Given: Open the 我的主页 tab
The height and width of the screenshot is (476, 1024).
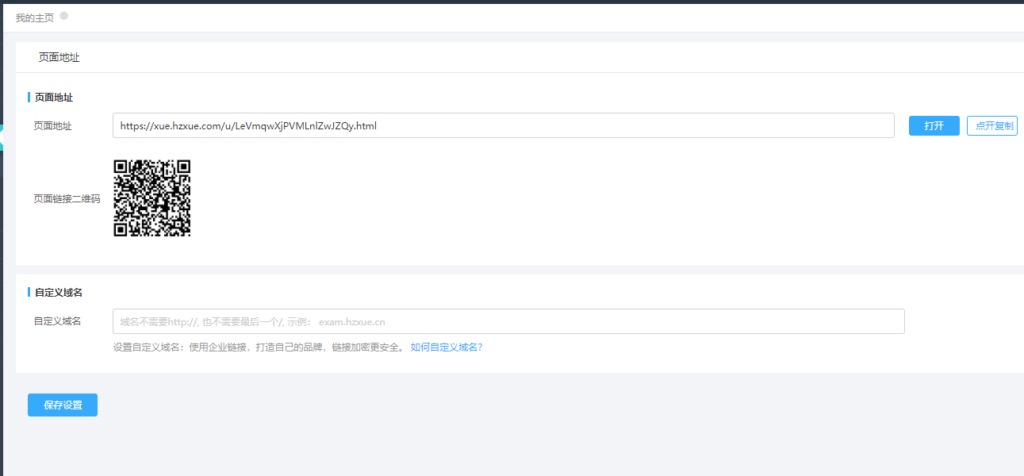Looking at the screenshot, I should 35,18.
